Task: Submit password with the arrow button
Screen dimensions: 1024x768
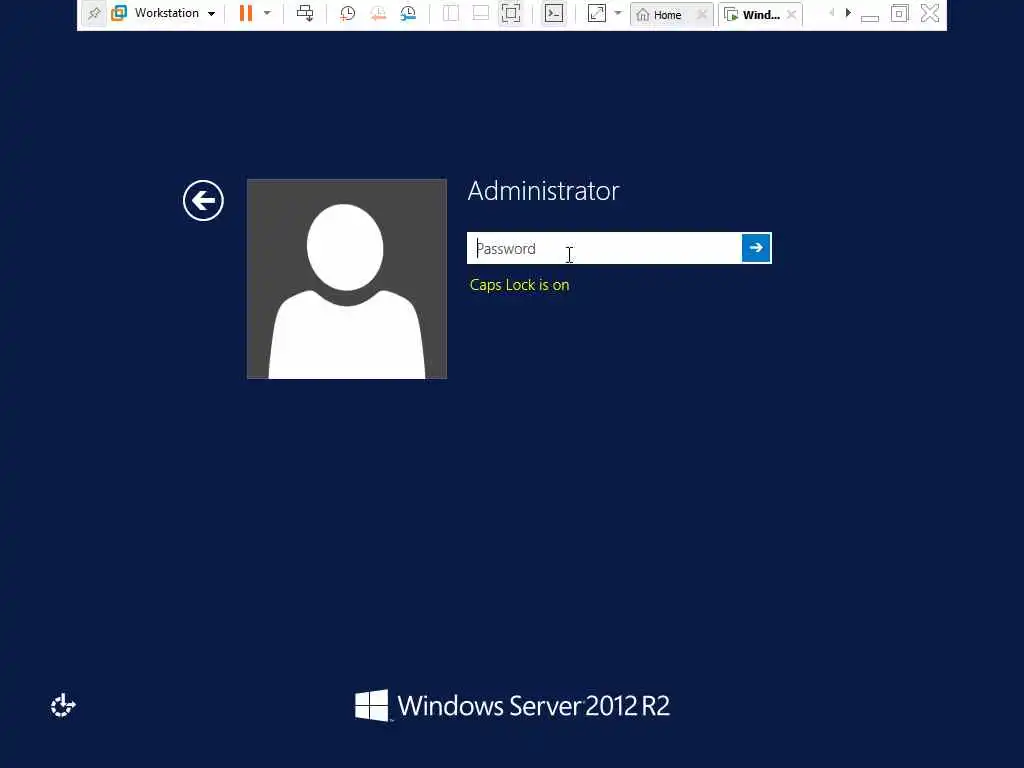Action: (756, 248)
